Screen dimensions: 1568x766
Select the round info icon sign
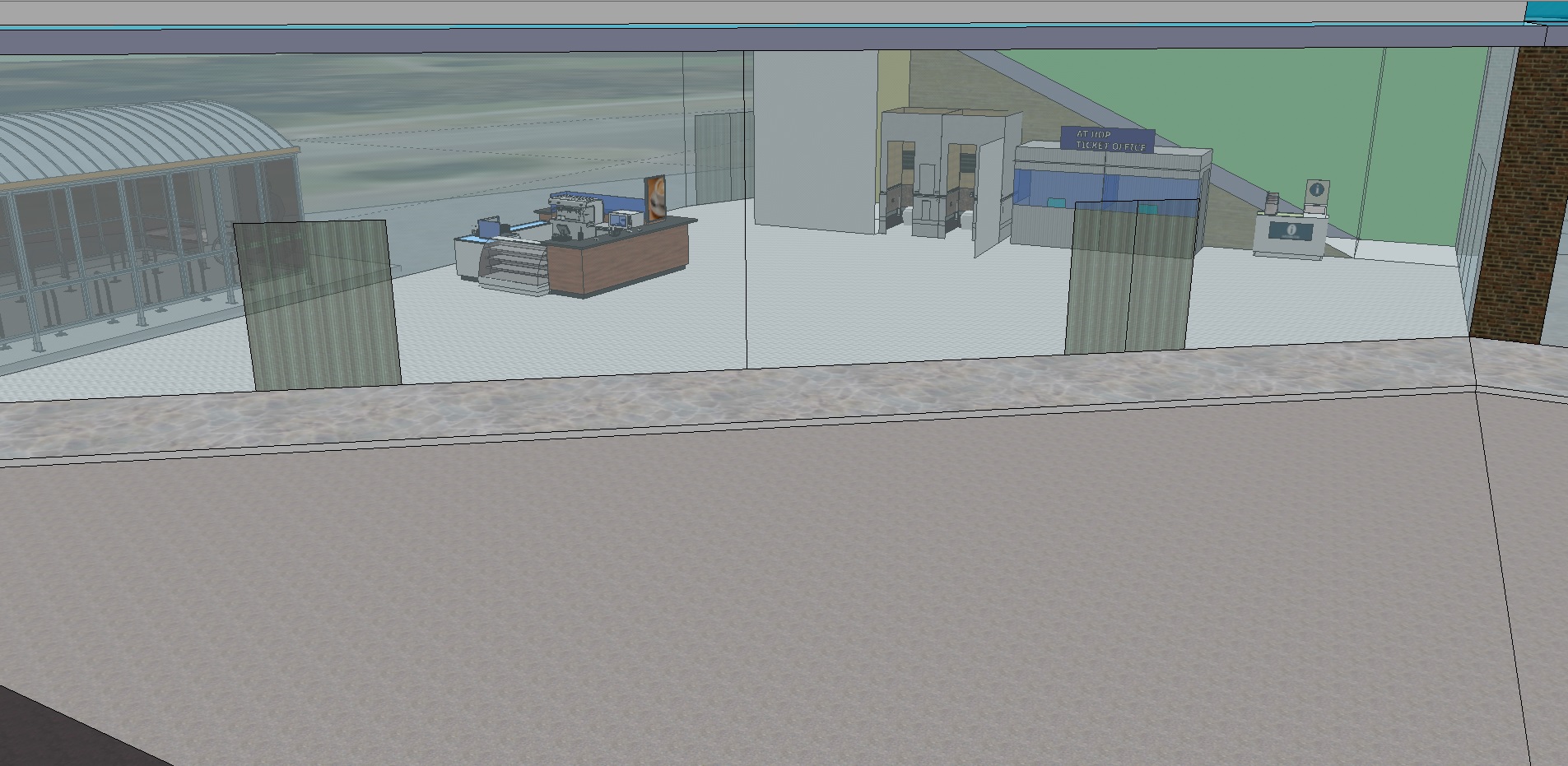(1315, 190)
